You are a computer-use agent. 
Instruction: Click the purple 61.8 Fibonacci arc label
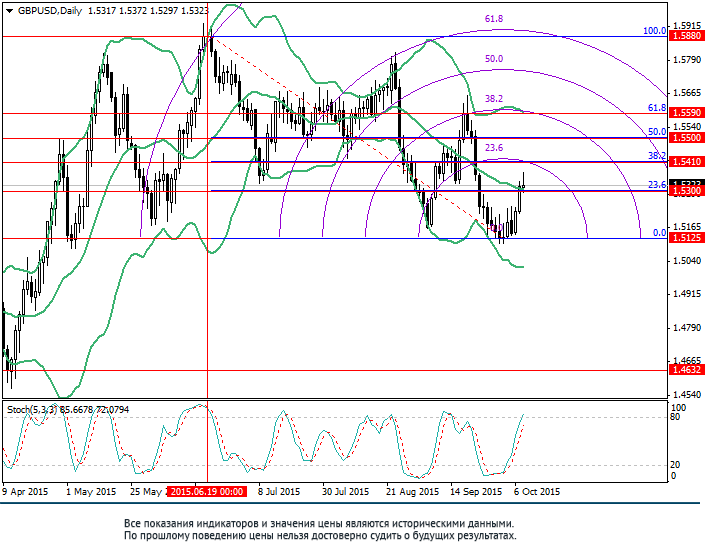(x=494, y=19)
